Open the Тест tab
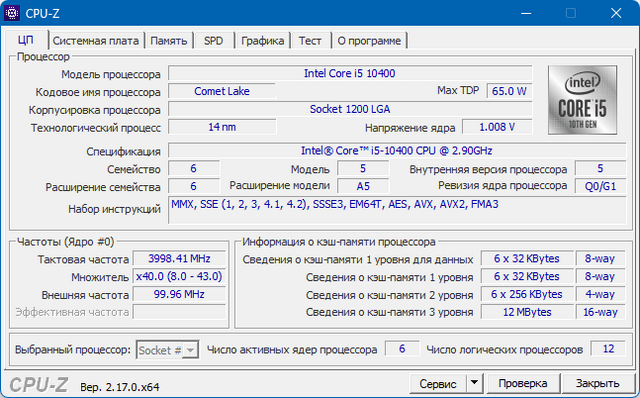This screenshot has height=398, width=640. pyautogui.click(x=310, y=41)
